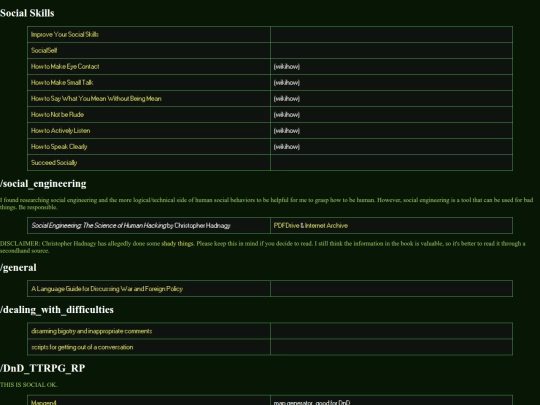Open disarming bigotry and inappropriate comments link
Image resolution: width=540 pixels, height=405 pixels.
pos(92,331)
